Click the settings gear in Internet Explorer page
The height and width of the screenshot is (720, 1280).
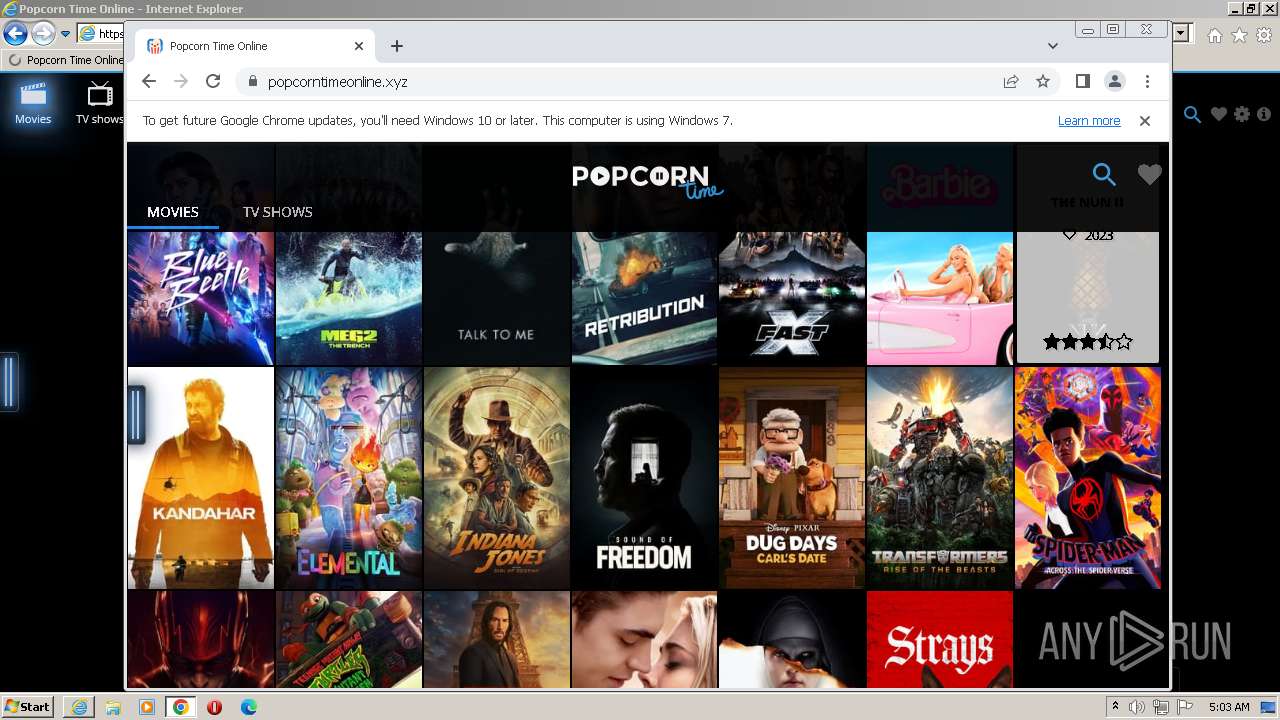pos(1242,115)
